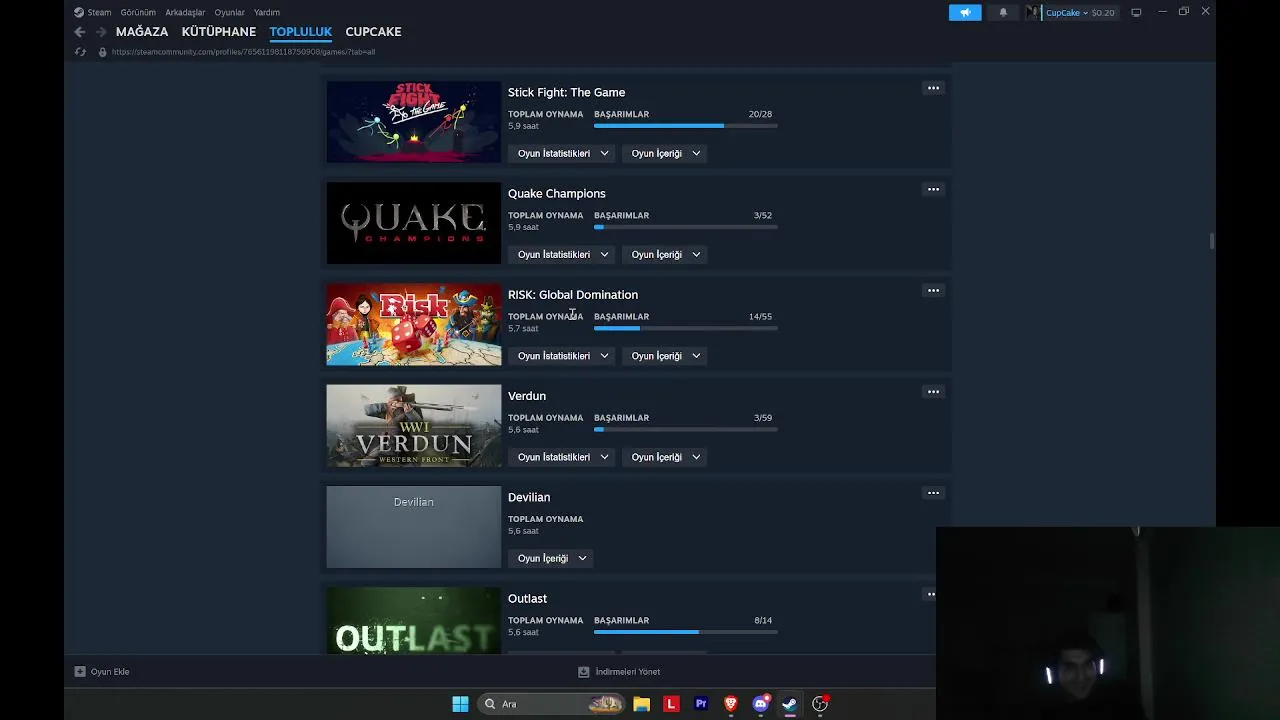Viewport: 1280px width, 720px height.
Task: Click the $0.20 wallet balance
Action: (1103, 13)
